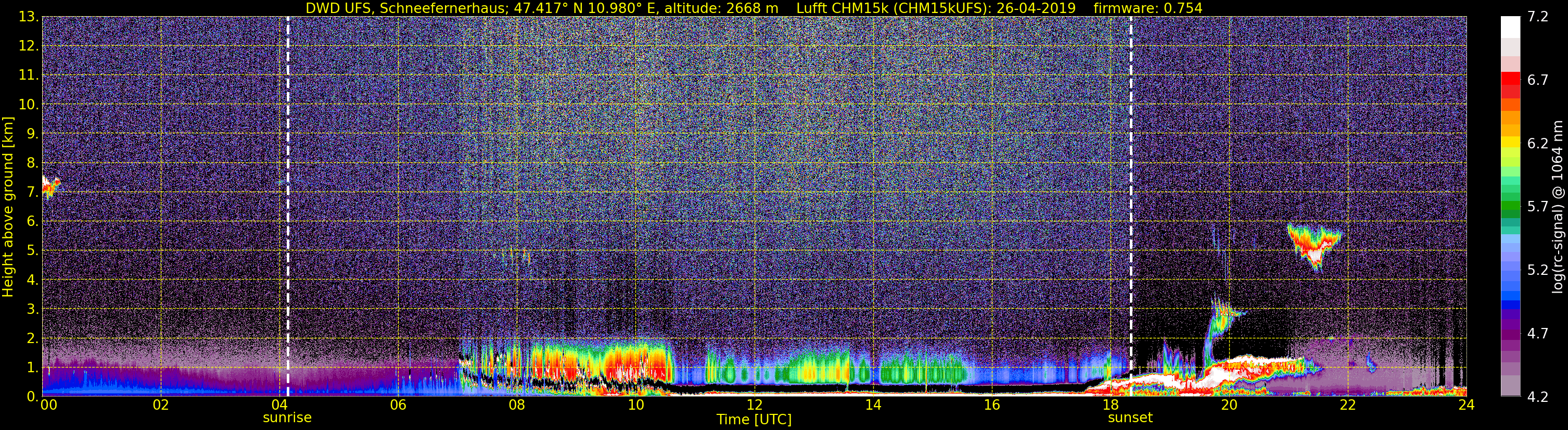The width and height of the screenshot is (1568, 430).
Task: Click the y-axis tick label 7
Action: coord(33,192)
